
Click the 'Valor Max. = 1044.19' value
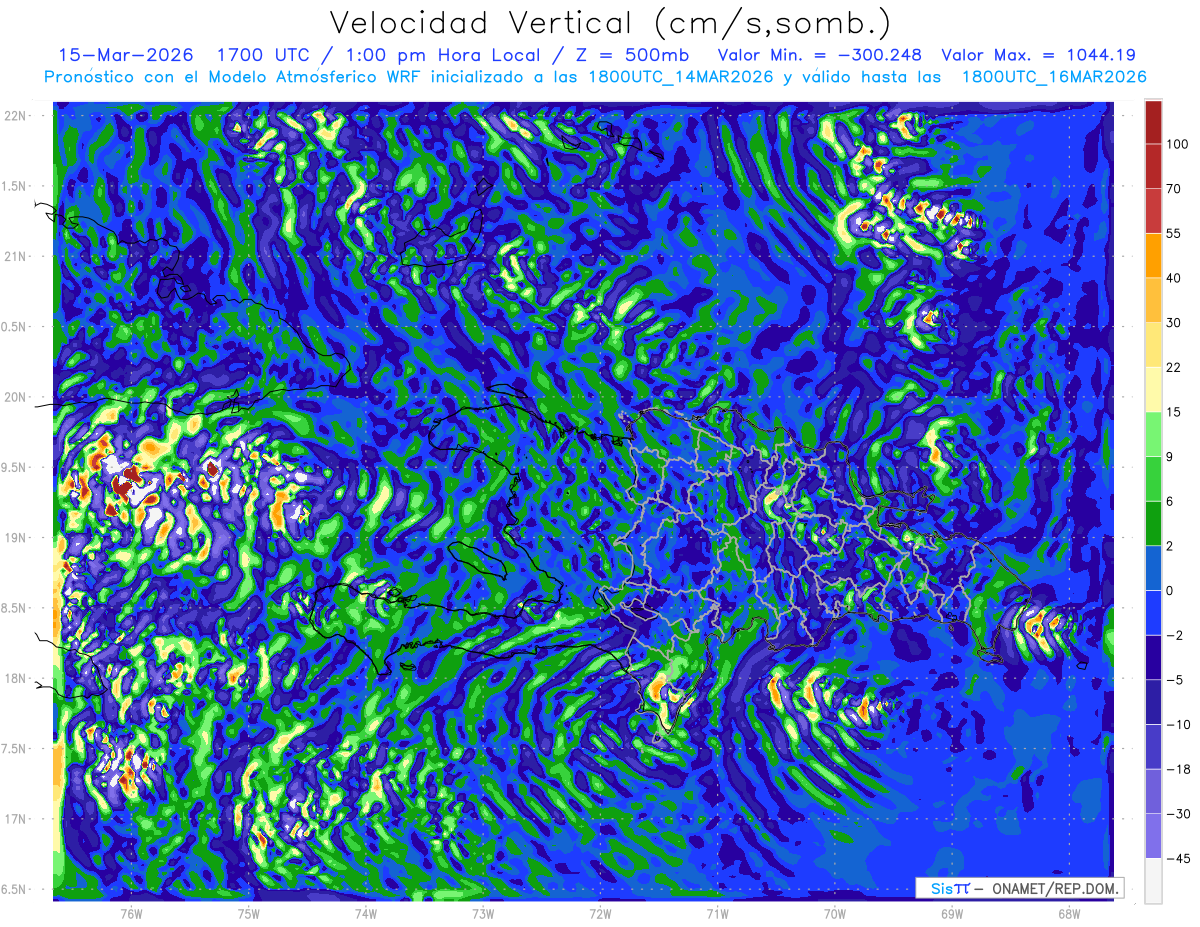pyautogui.click(x=1039, y=55)
